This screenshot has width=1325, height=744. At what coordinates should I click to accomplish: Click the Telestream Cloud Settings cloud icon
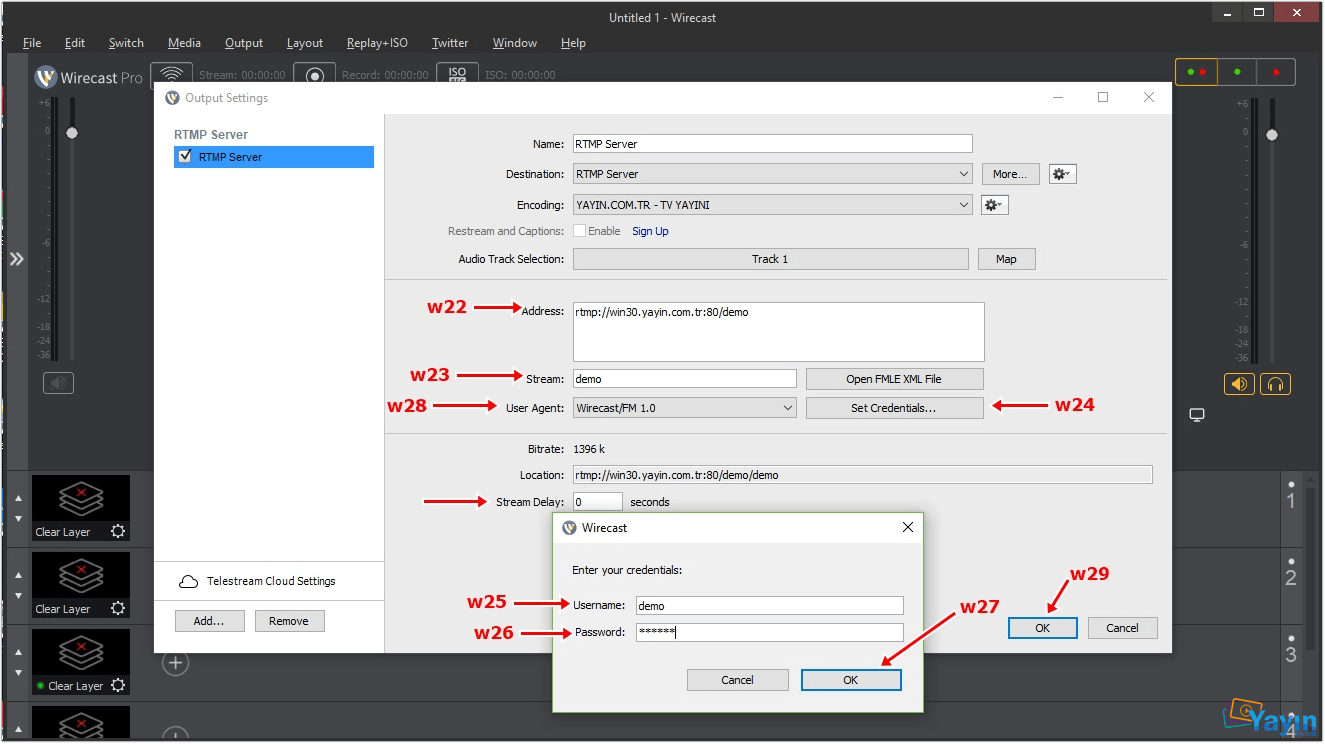(188, 581)
